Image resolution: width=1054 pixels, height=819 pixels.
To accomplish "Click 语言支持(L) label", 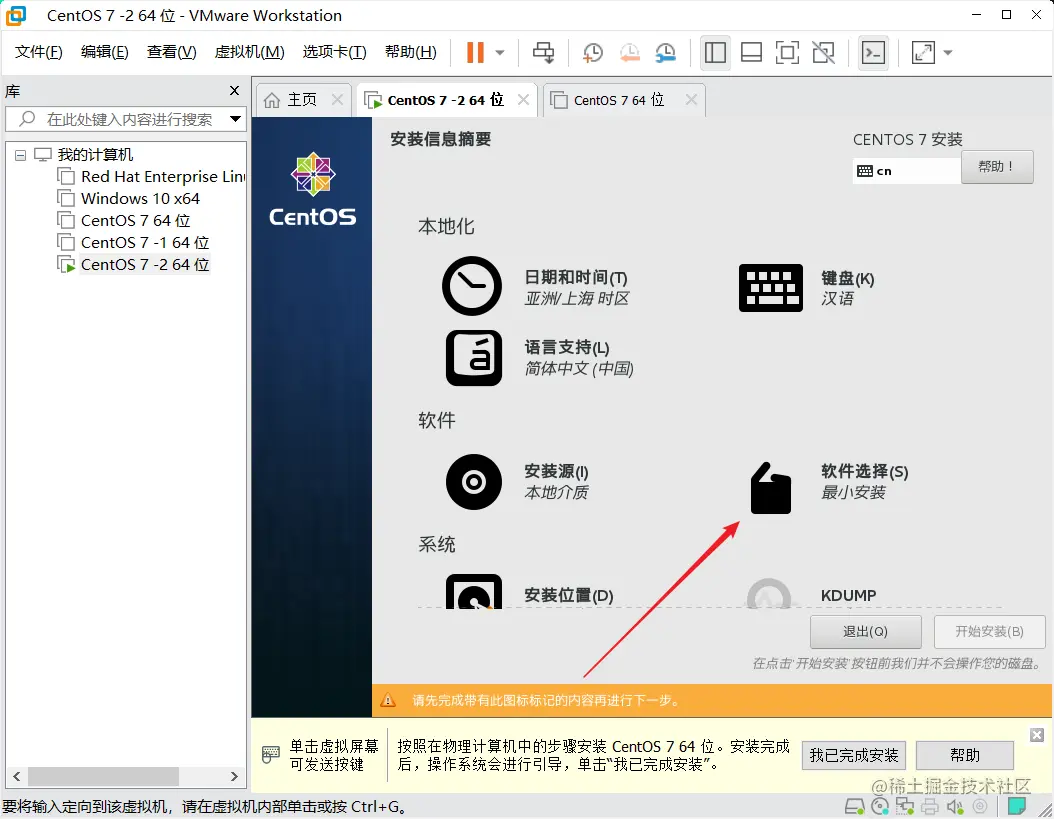I will [x=567, y=347].
